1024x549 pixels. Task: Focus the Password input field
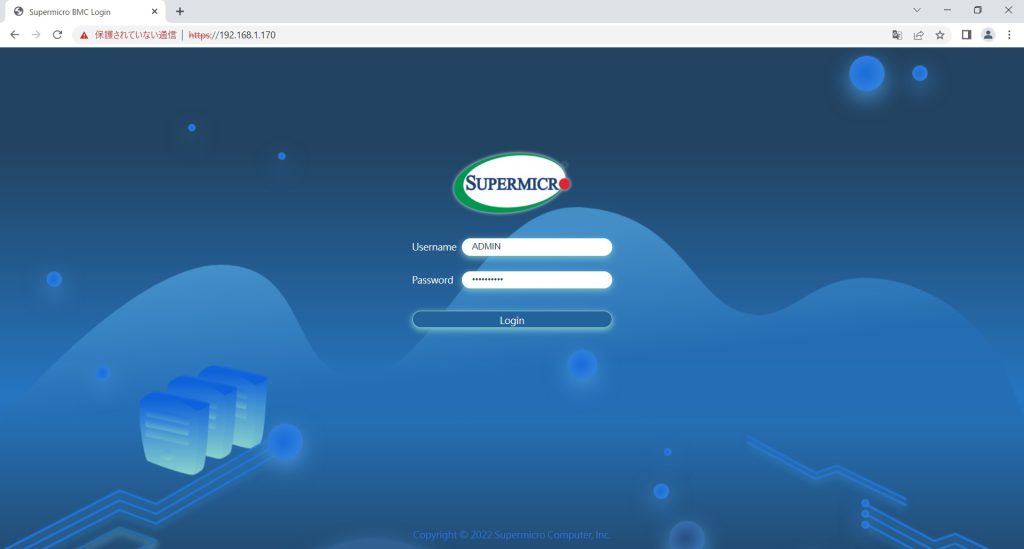click(537, 280)
